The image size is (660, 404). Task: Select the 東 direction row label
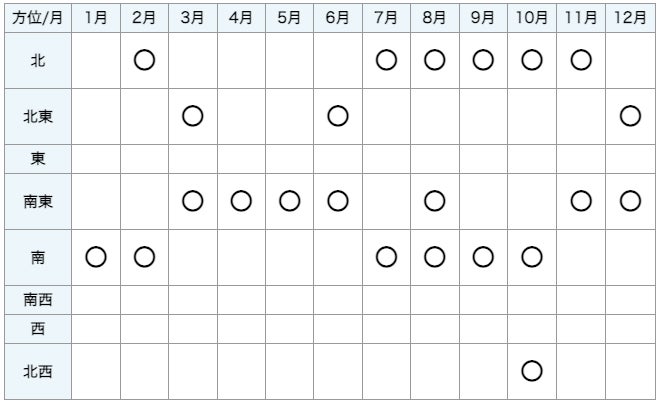pos(37,157)
